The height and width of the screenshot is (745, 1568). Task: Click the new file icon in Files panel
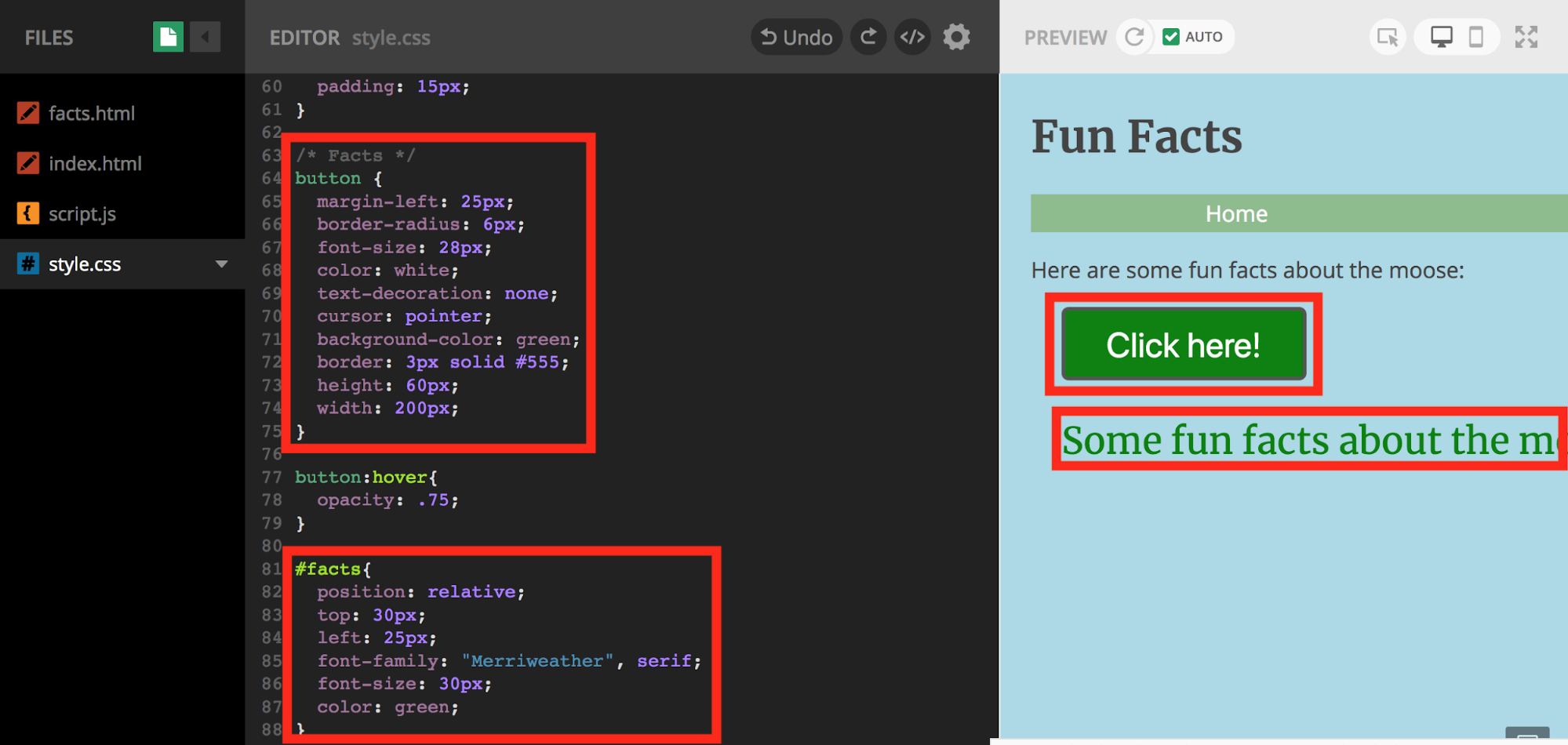(168, 37)
